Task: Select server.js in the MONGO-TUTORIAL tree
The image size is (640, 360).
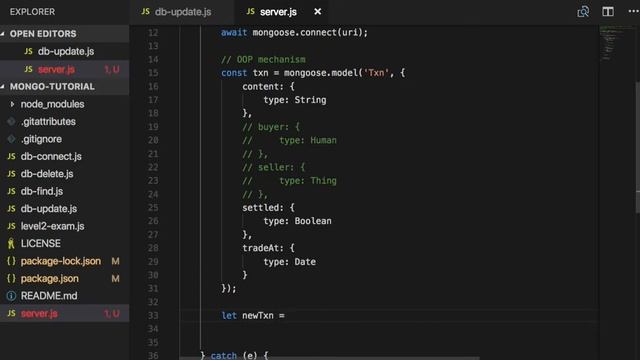Action: [x=64, y=313]
